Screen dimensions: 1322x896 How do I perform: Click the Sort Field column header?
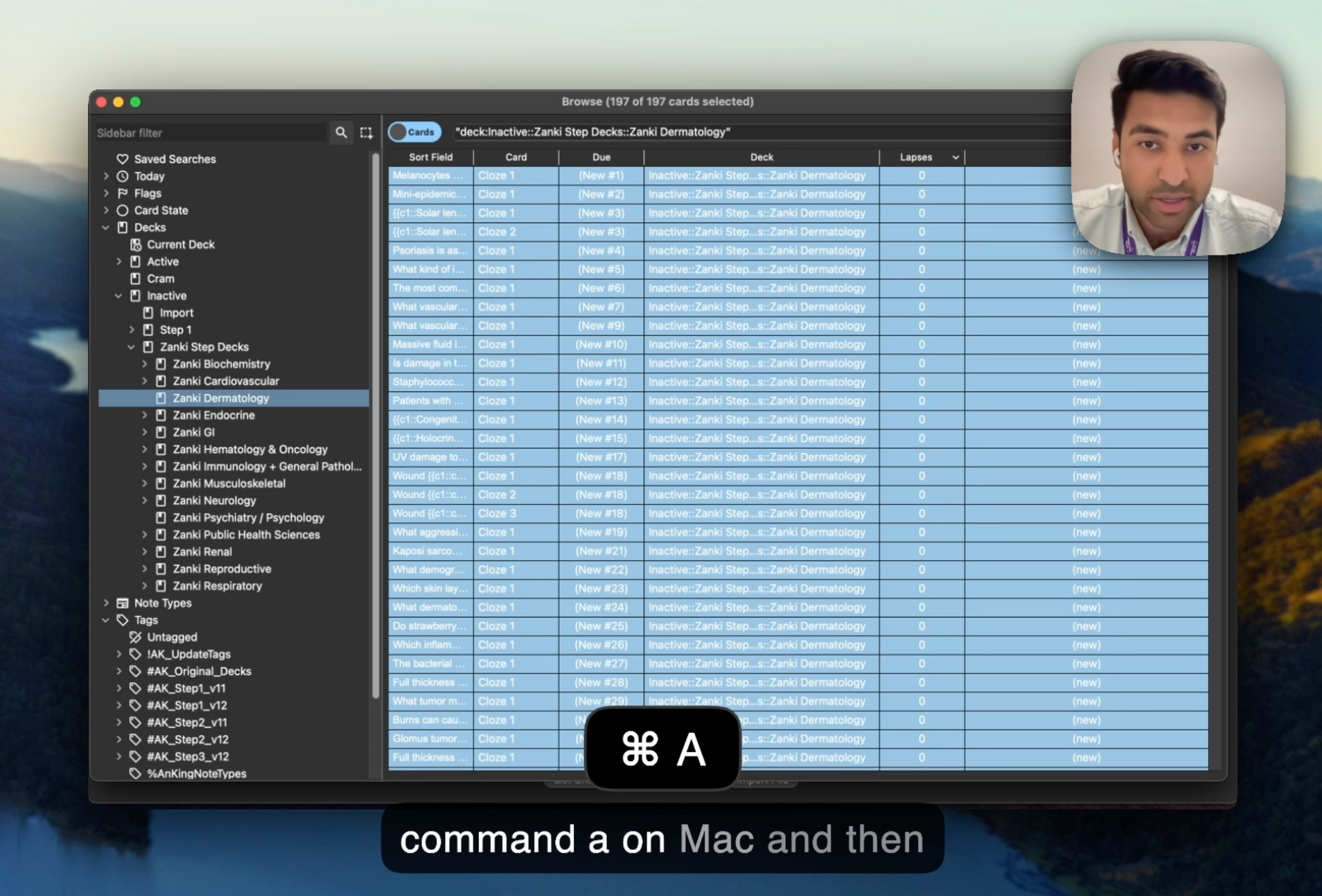click(431, 157)
